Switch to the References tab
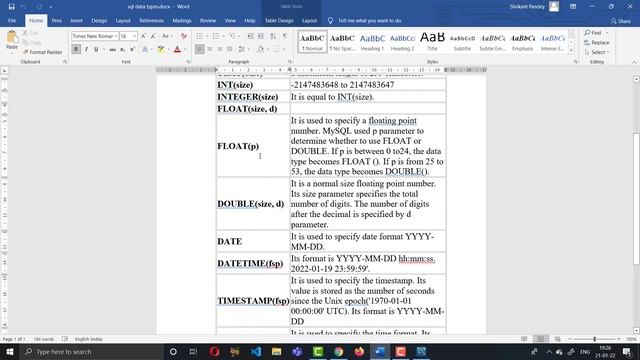This screenshot has height=360, width=640. coord(151,20)
